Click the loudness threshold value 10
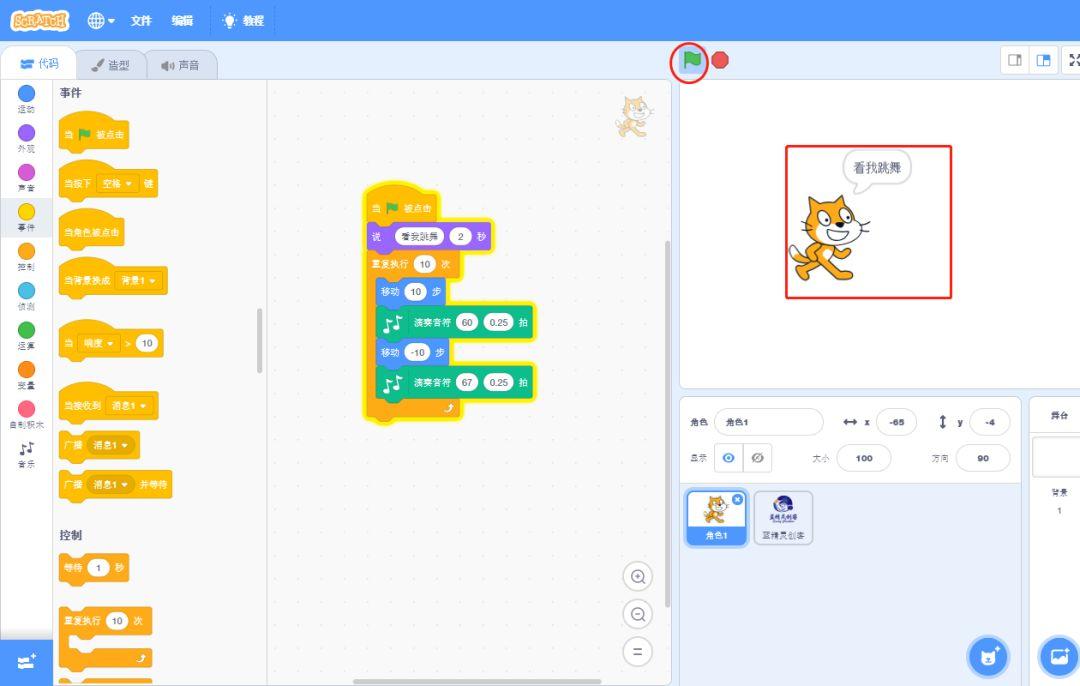The width and height of the screenshot is (1080, 686). pyautogui.click(x=147, y=343)
